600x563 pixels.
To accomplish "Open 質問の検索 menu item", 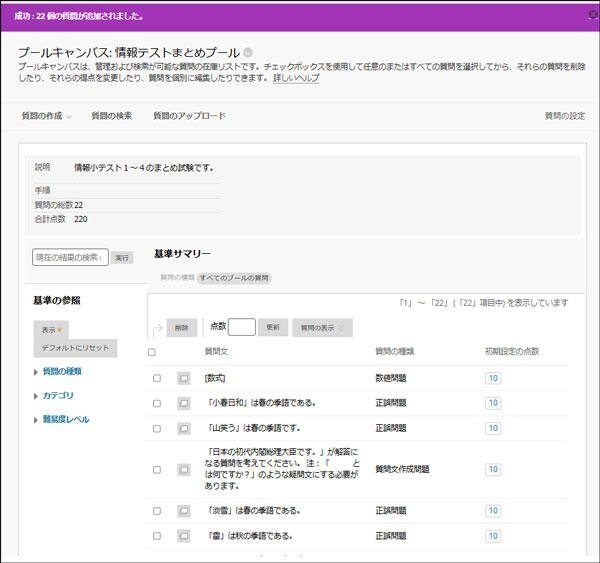I will [111, 116].
